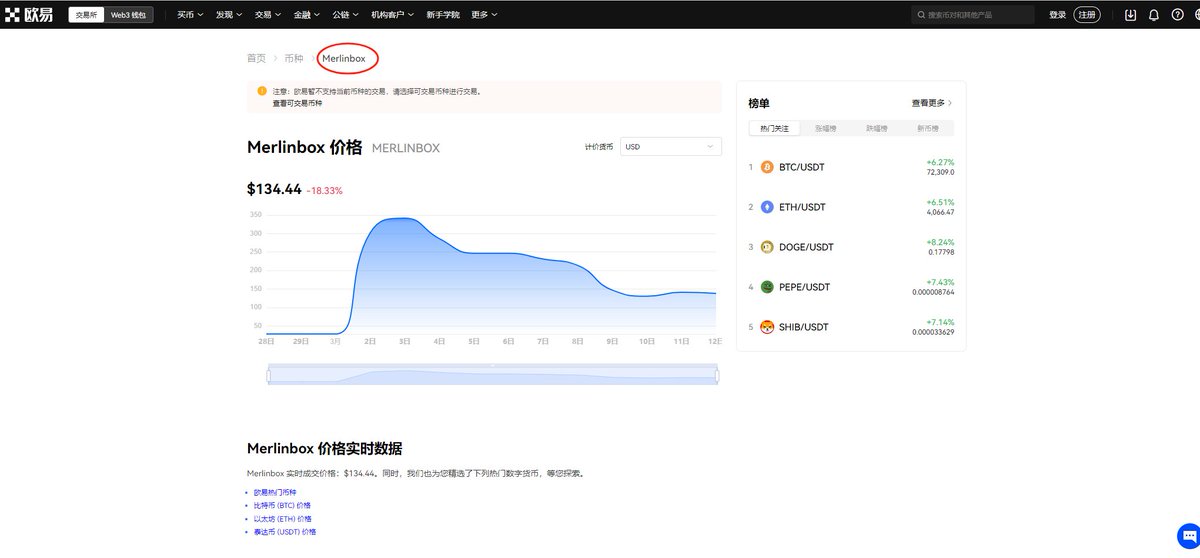Screen dimensions: 1200x558
Task: Click the PEPE/USDT row text
Action: 805,287
